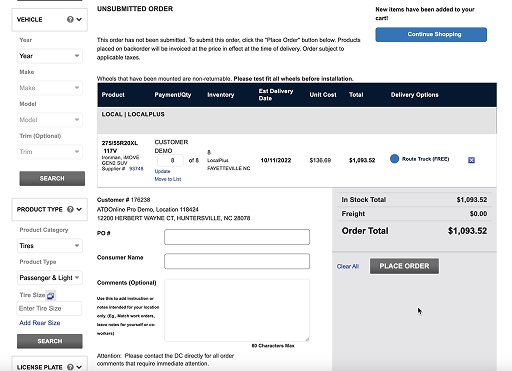
Task: Open supplier number 93748 link
Action: pos(136,169)
